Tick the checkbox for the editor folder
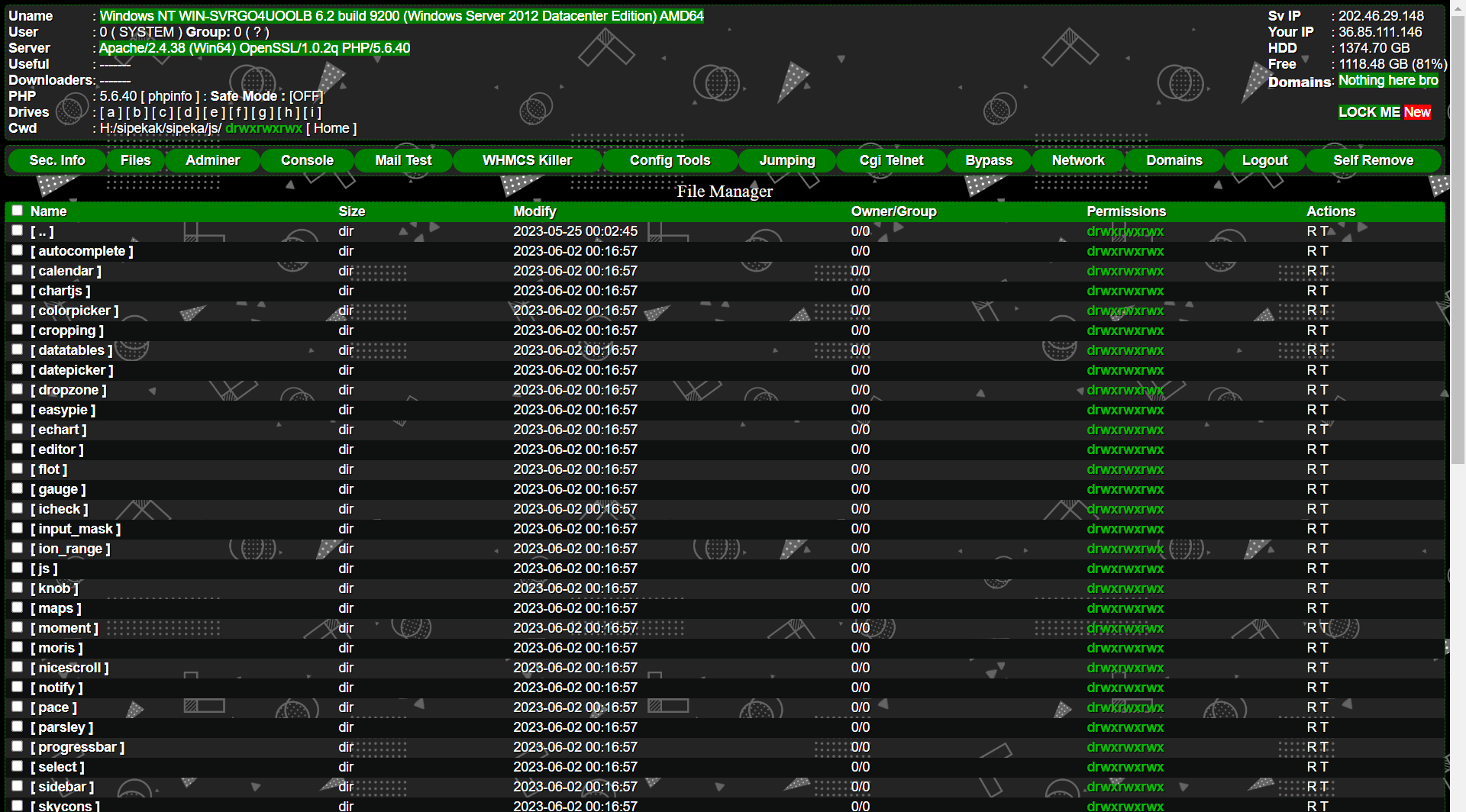Image resolution: width=1466 pixels, height=812 pixels. coord(17,449)
